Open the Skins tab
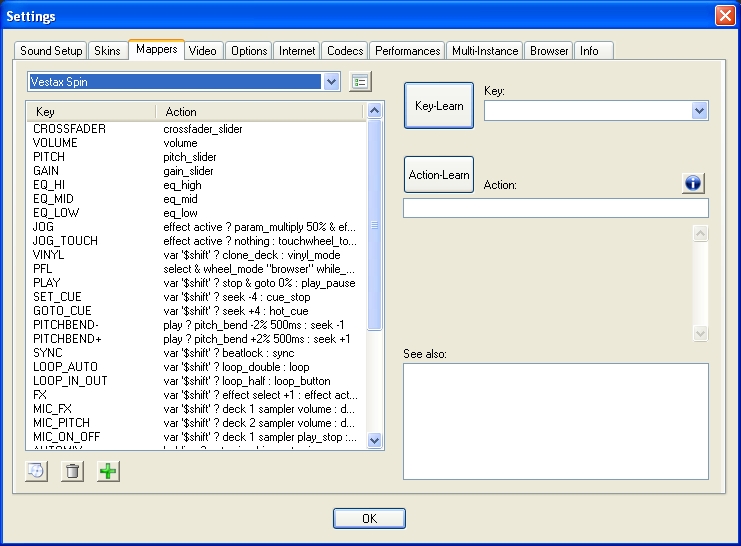This screenshot has height=546, width=741. coord(106,50)
